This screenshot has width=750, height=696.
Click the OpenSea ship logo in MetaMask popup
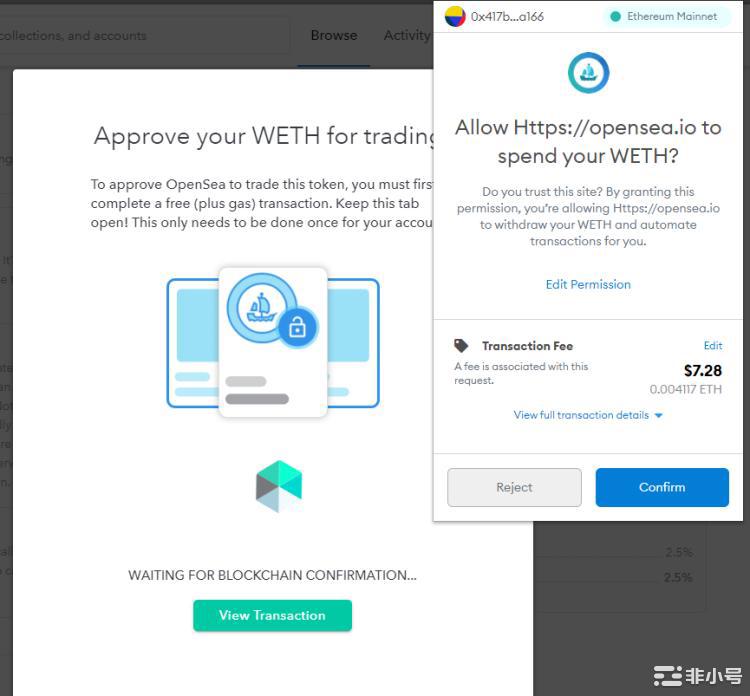coord(588,73)
